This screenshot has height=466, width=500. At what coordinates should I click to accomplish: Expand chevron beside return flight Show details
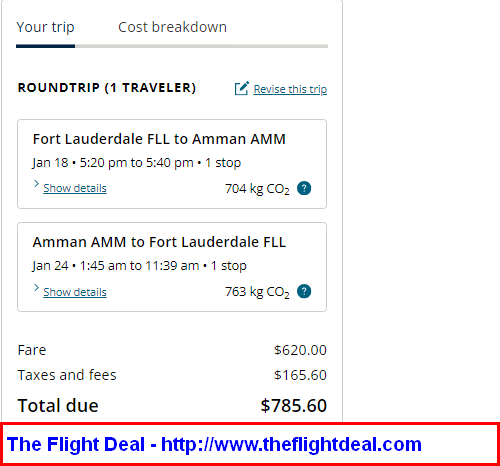pyautogui.click(x=36, y=288)
